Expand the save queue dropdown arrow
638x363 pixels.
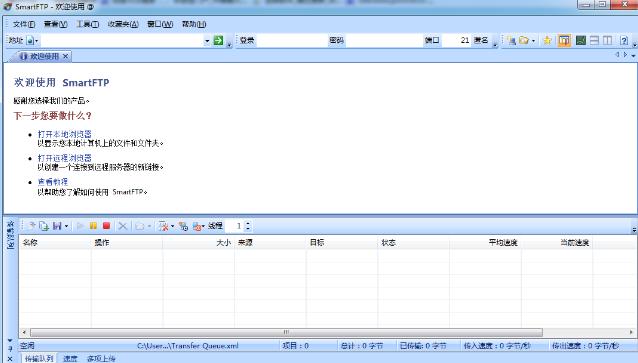coord(66,226)
